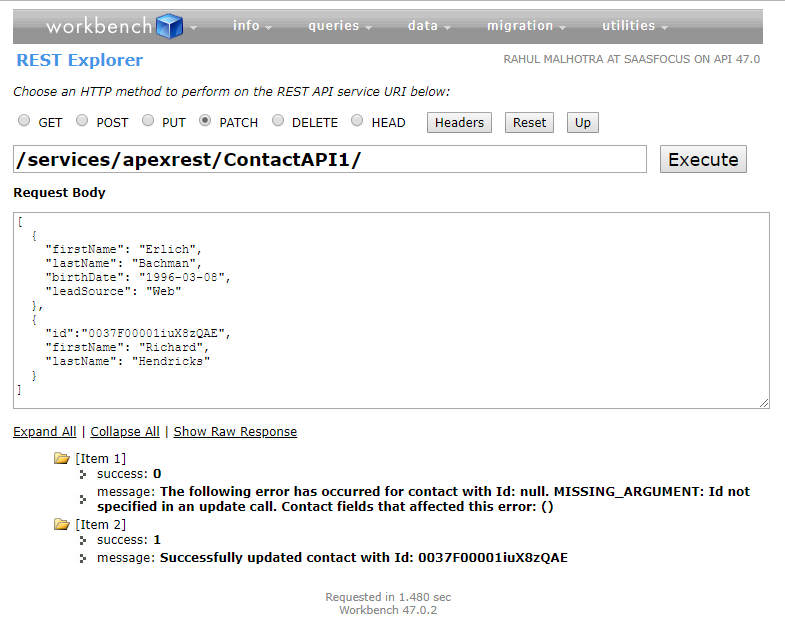Open the migration menu
Image resolution: width=785 pixels, height=625 pixels.
526,26
